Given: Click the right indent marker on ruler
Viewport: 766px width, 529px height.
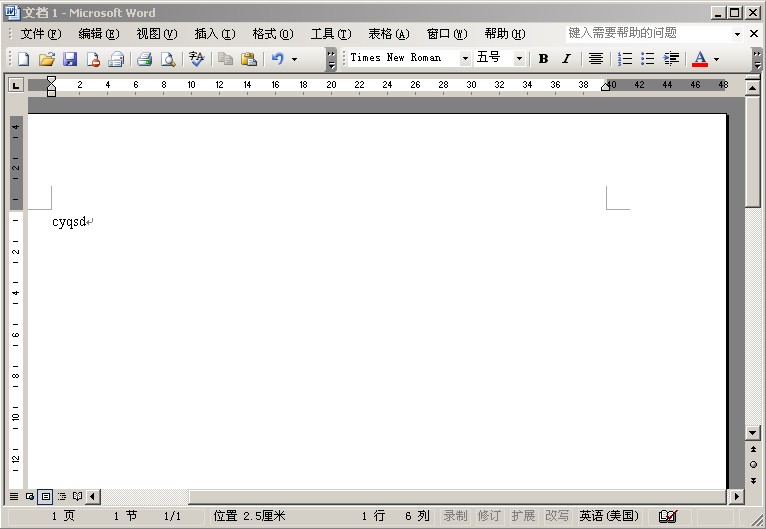Looking at the screenshot, I should pyautogui.click(x=606, y=87).
